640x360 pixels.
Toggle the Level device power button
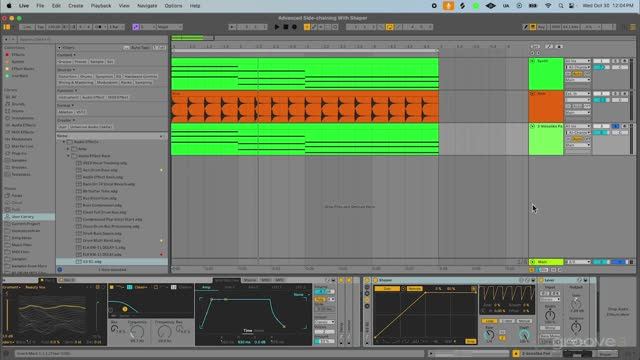click(542, 280)
